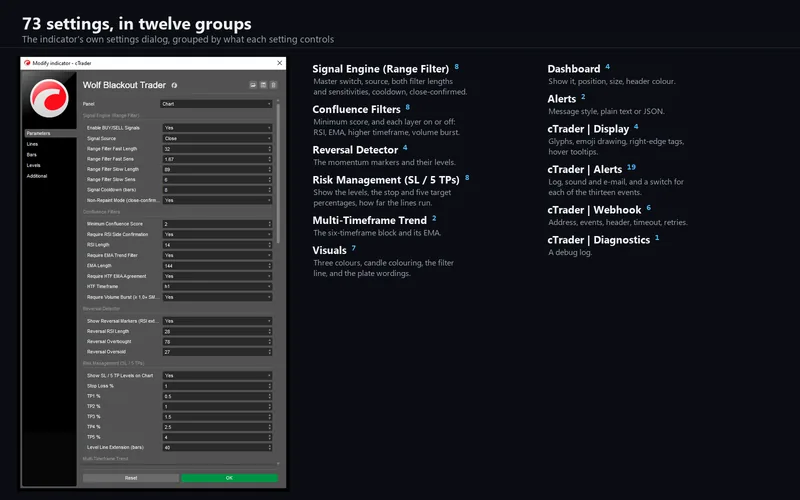Click EMA Length field showing 144

[217, 266]
